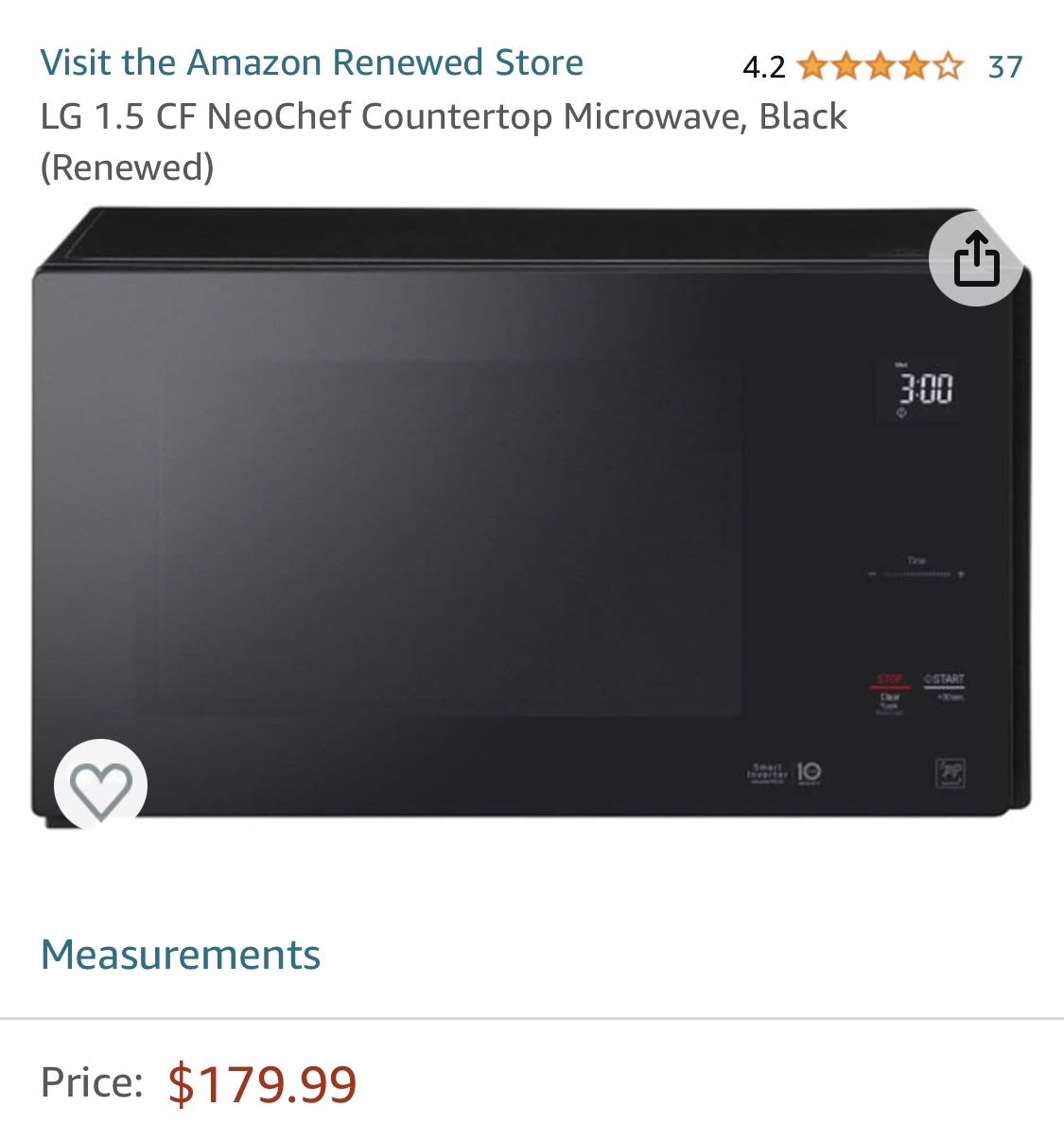
Task: Click the $179.99 price value
Action: pyautogui.click(x=262, y=1084)
